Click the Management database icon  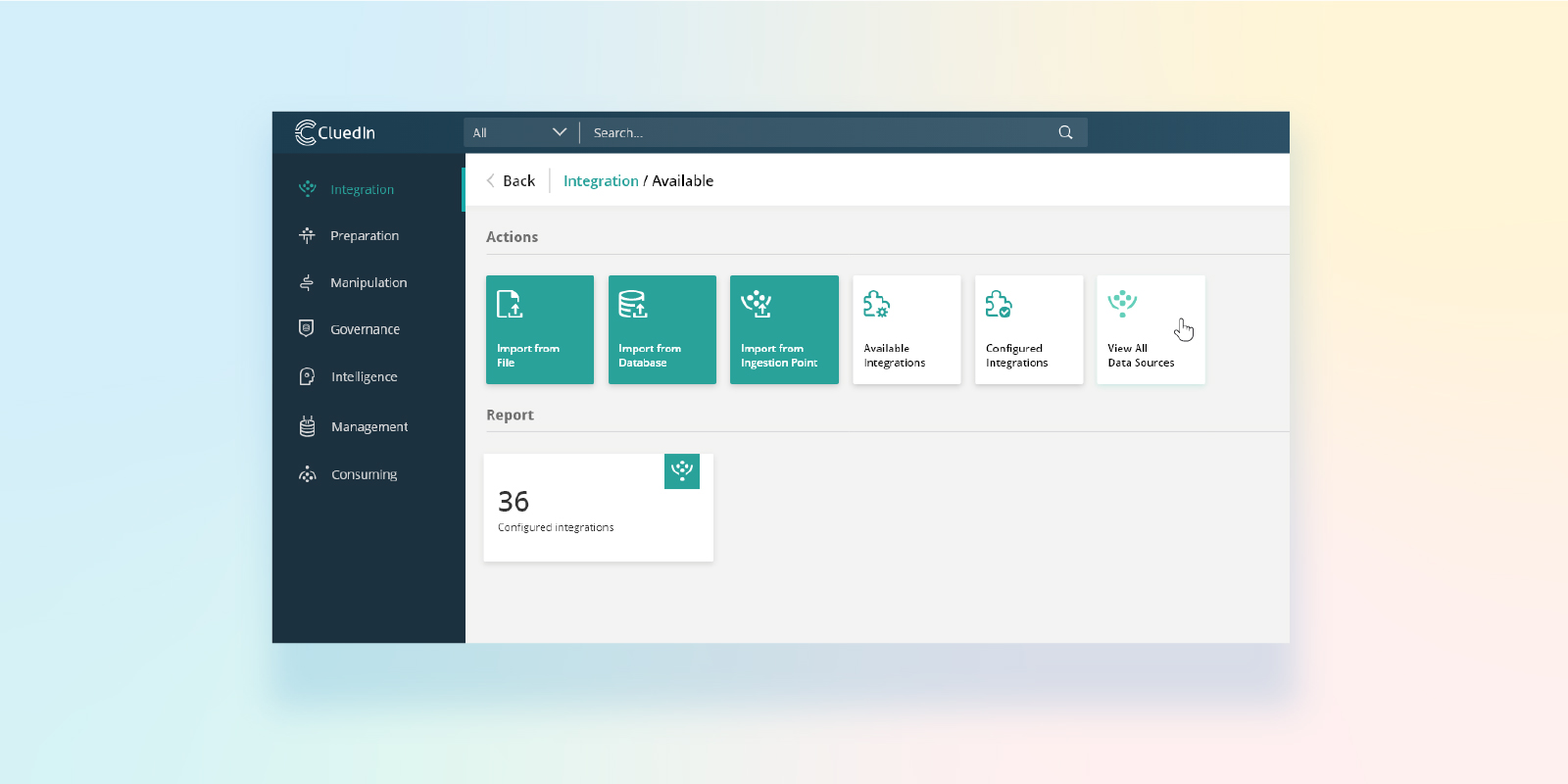(307, 426)
